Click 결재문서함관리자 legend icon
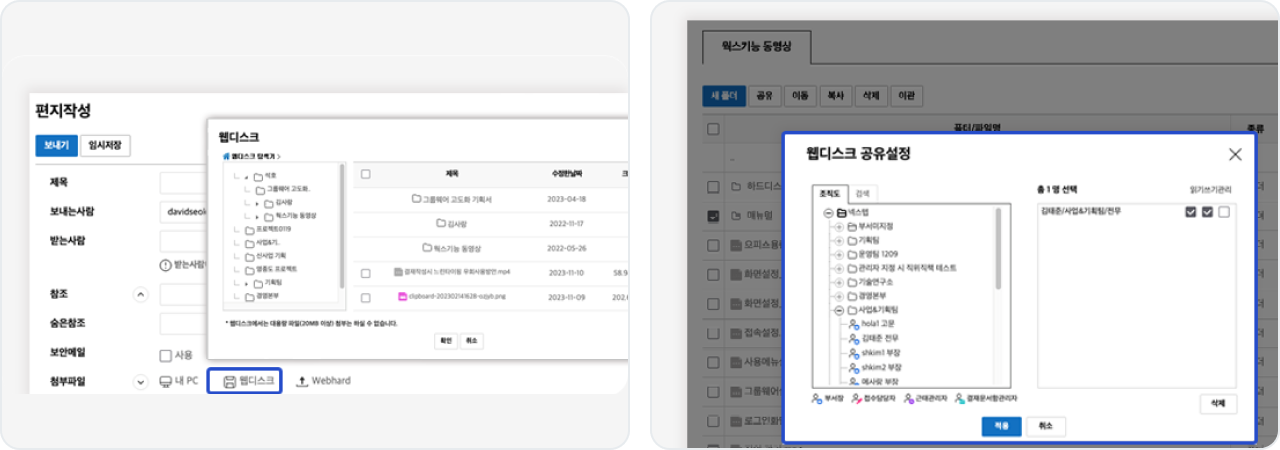The image size is (1280, 450). pos(960,397)
